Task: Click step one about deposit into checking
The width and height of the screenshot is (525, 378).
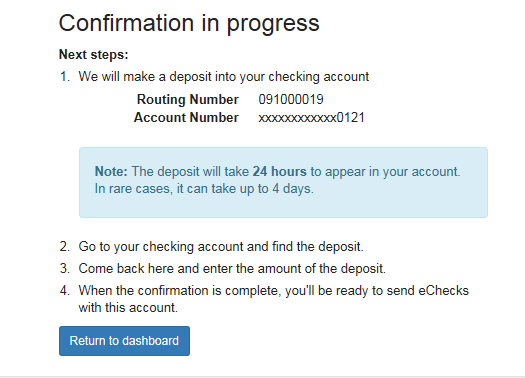Action: click(x=224, y=77)
